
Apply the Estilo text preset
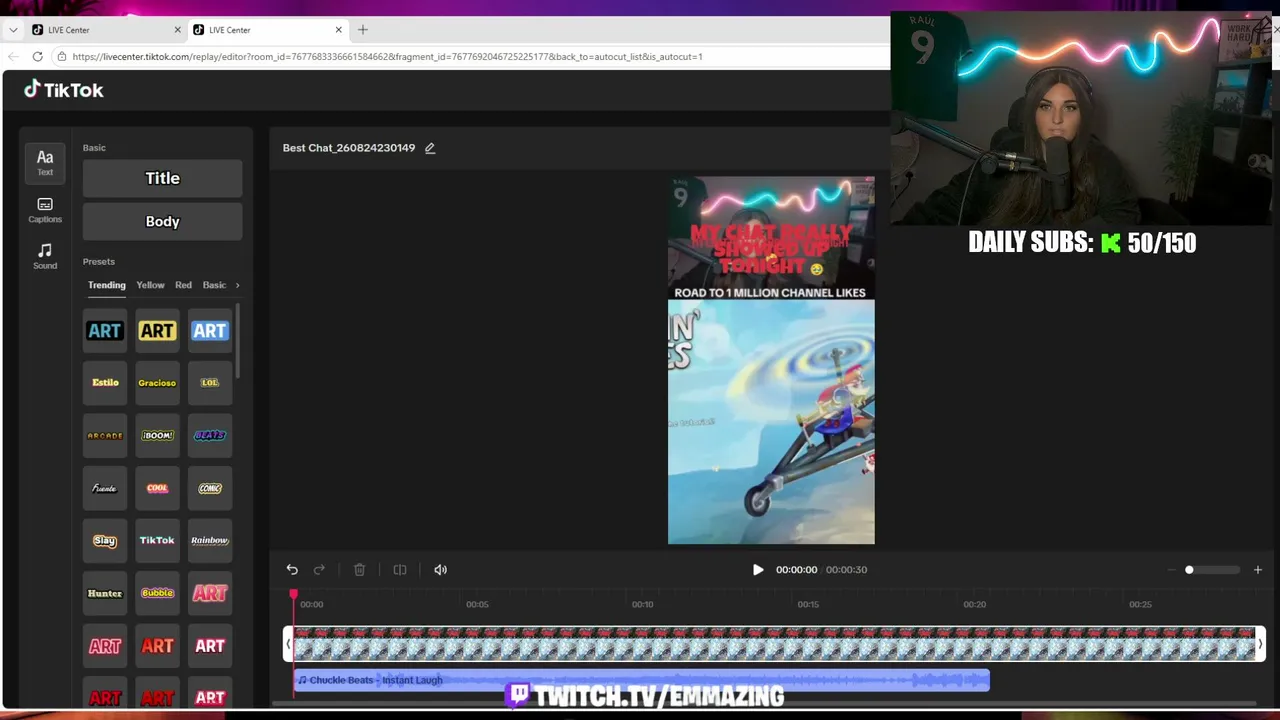tap(105, 383)
